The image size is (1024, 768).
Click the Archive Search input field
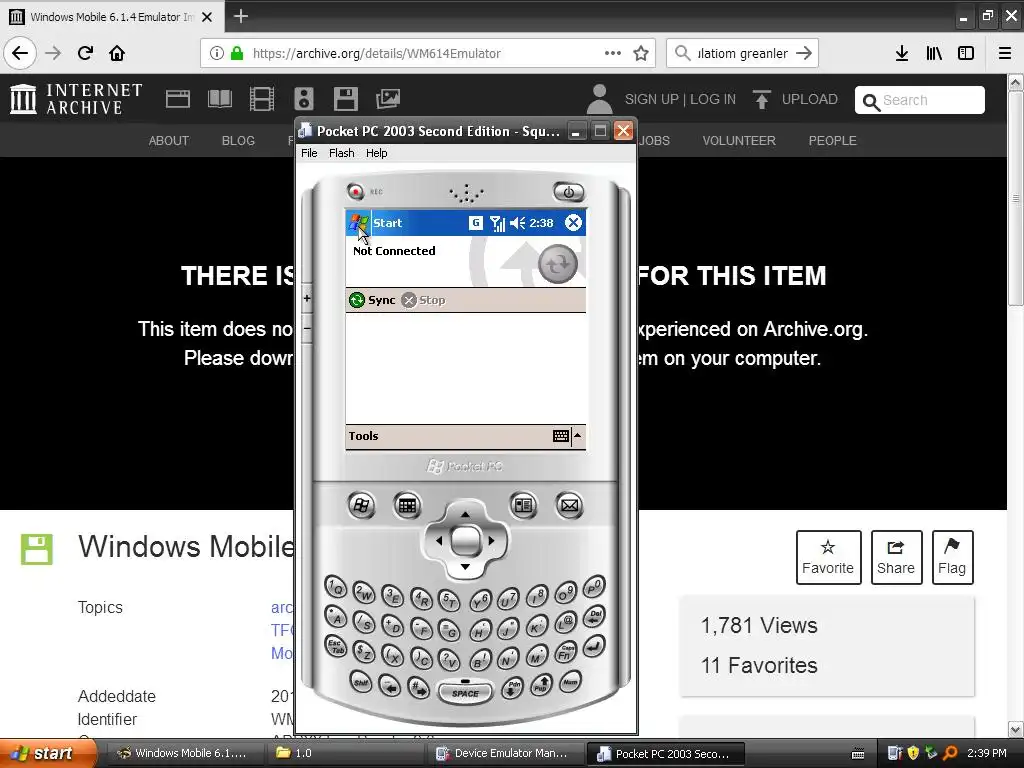pyautogui.click(x=920, y=100)
